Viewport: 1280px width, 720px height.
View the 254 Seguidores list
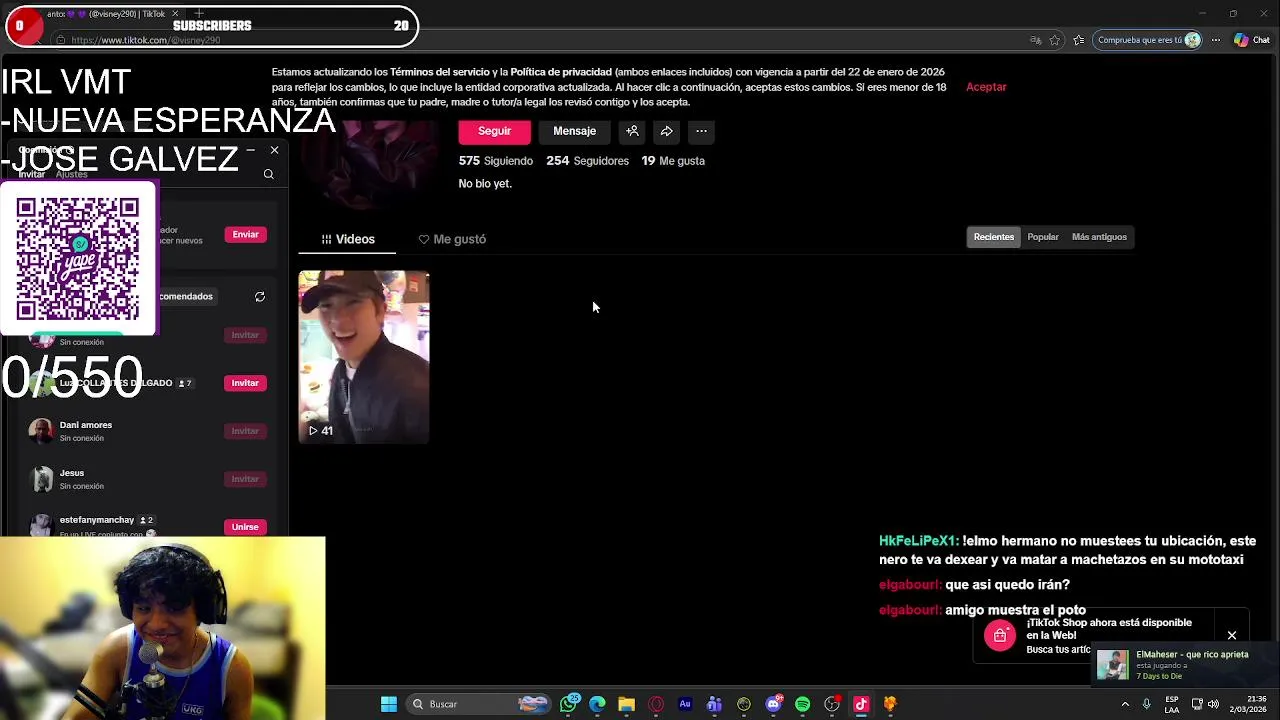coord(587,161)
